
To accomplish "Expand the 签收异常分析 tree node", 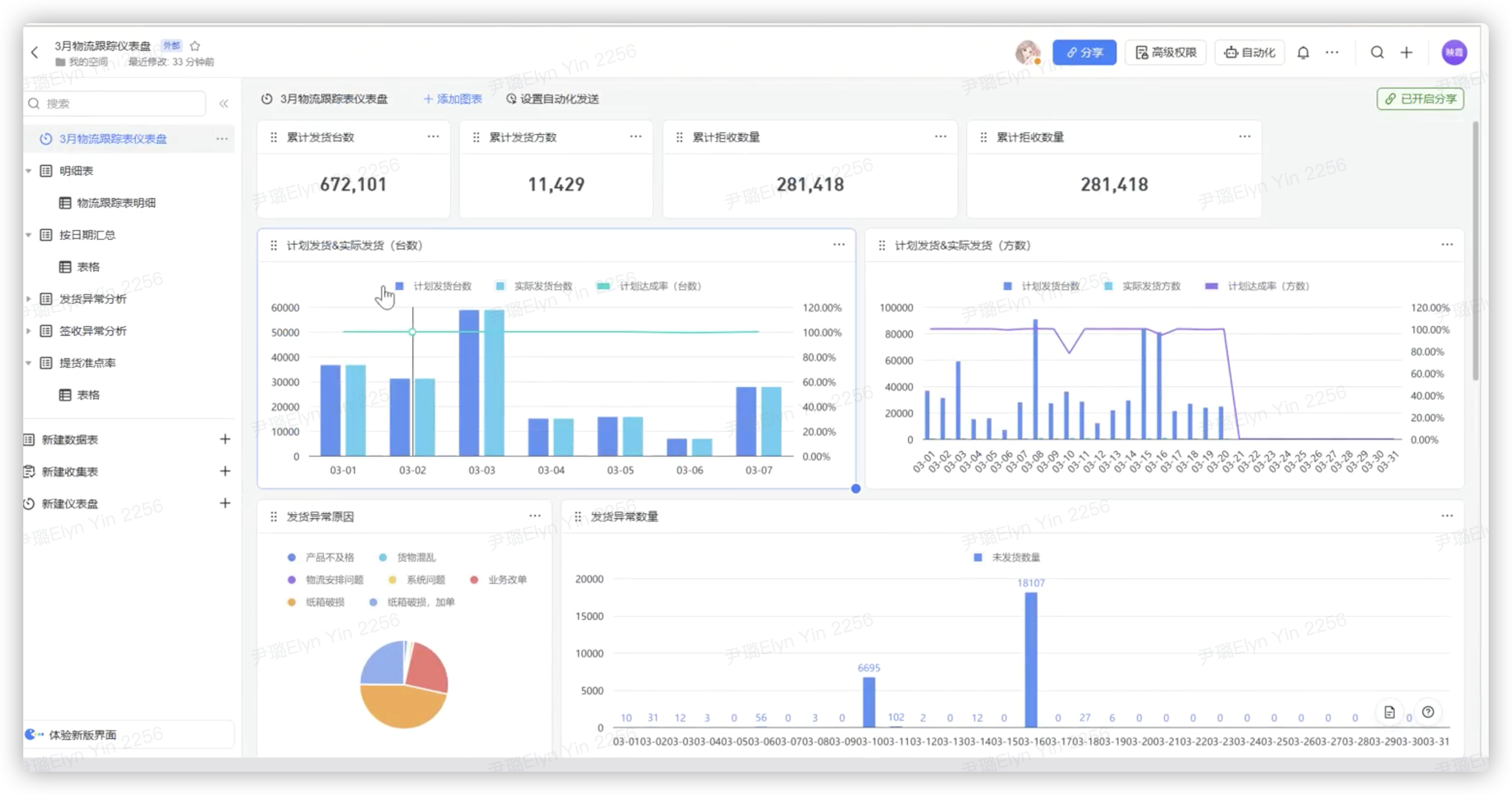I will click(x=28, y=331).
